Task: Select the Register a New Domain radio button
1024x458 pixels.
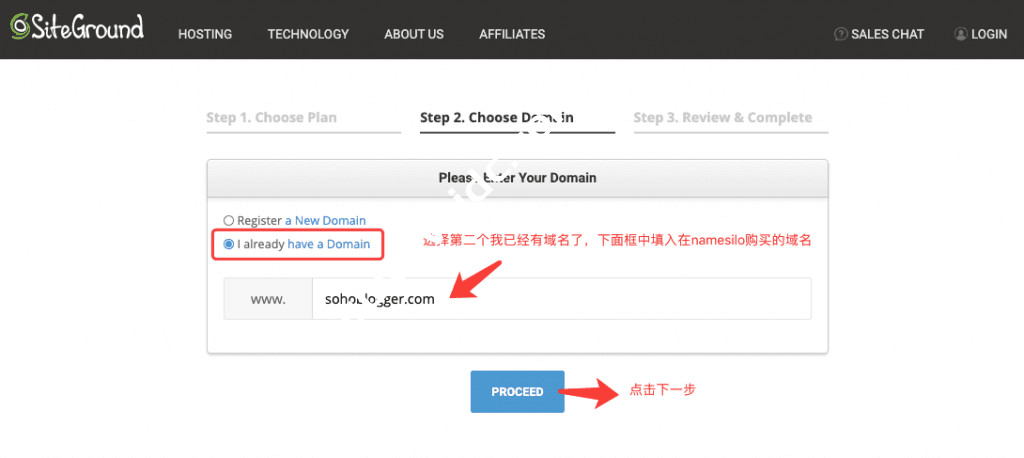Action: coord(229,221)
